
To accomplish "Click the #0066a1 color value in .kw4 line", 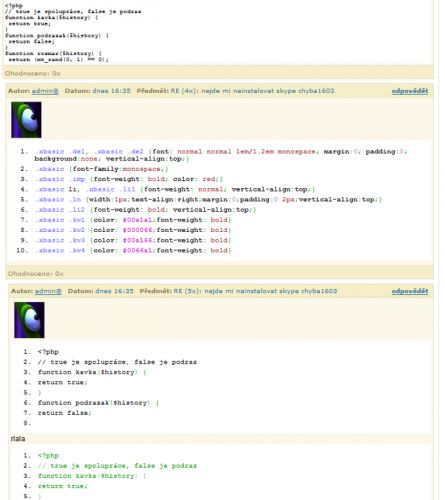I will click(137, 250).
